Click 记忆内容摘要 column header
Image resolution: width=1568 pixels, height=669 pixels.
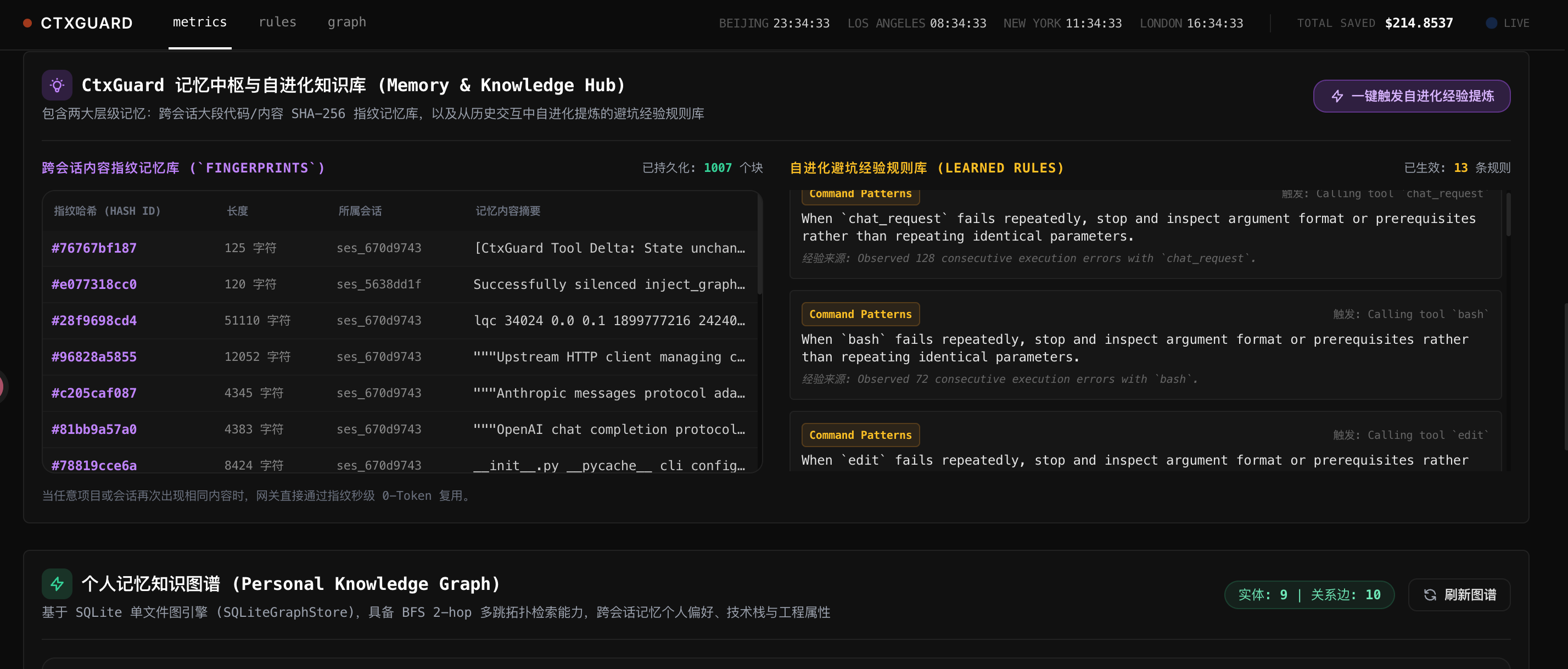click(x=508, y=211)
